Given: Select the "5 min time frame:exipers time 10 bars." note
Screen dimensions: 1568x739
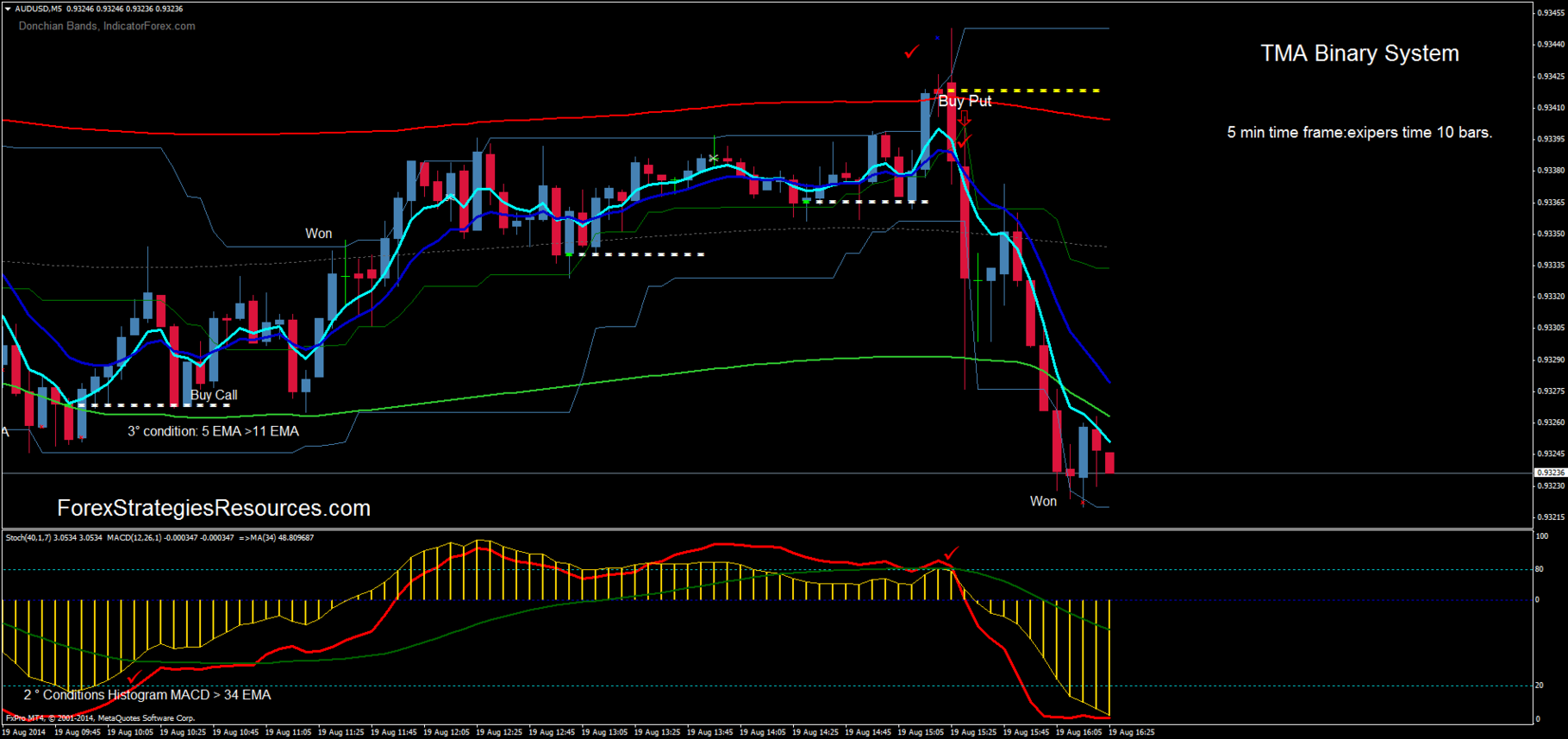Looking at the screenshot, I should [1359, 133].
